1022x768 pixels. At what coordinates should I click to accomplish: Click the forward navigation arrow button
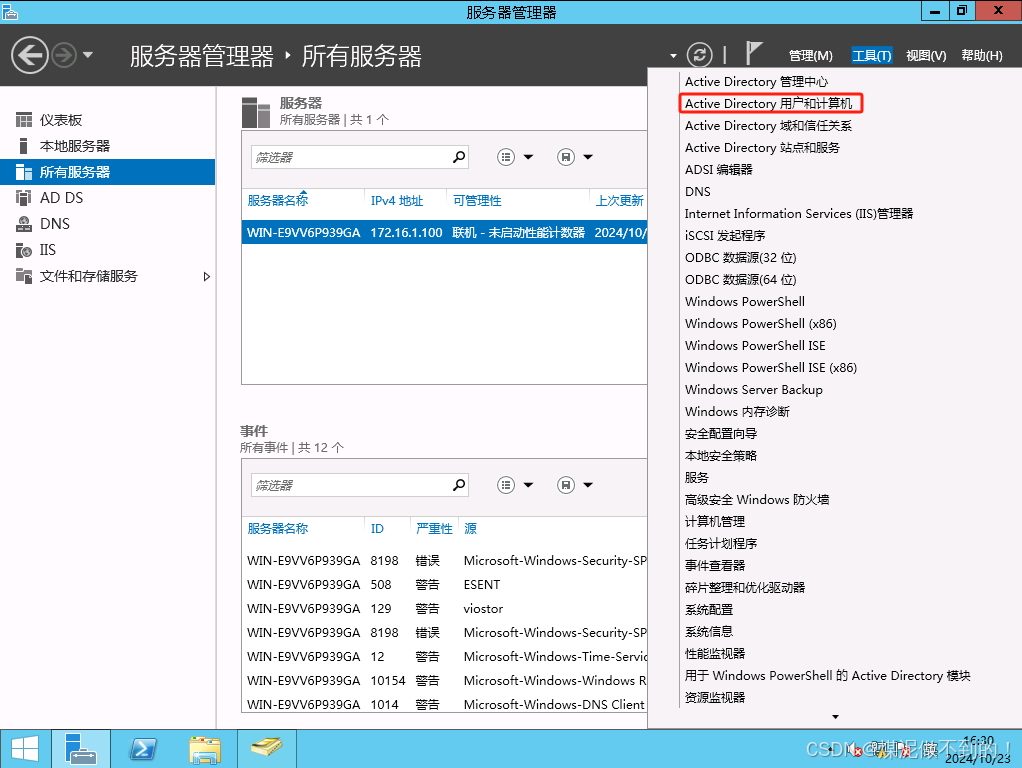(64, 55)
